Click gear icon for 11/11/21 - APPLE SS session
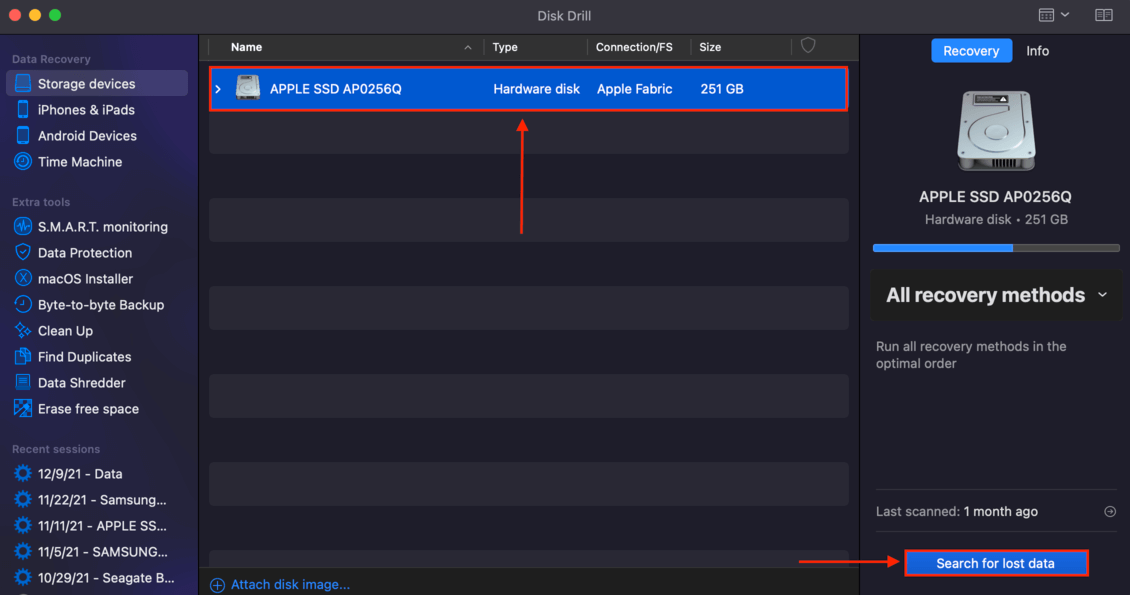The width and height of the screenshot is (1130, 595). [x=23, y=525]
